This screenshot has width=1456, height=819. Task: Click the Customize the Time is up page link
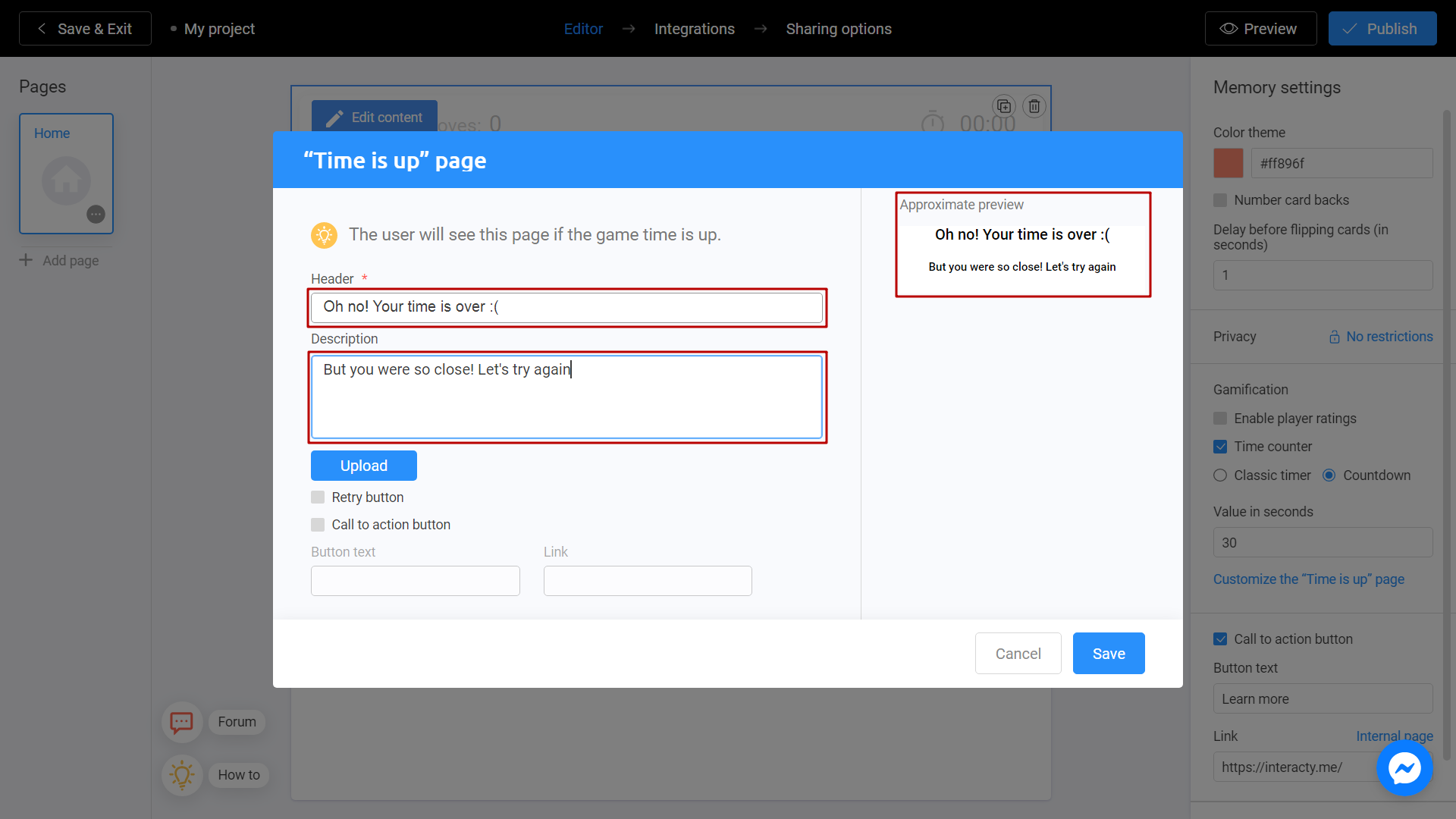(x=1308, y=578)
